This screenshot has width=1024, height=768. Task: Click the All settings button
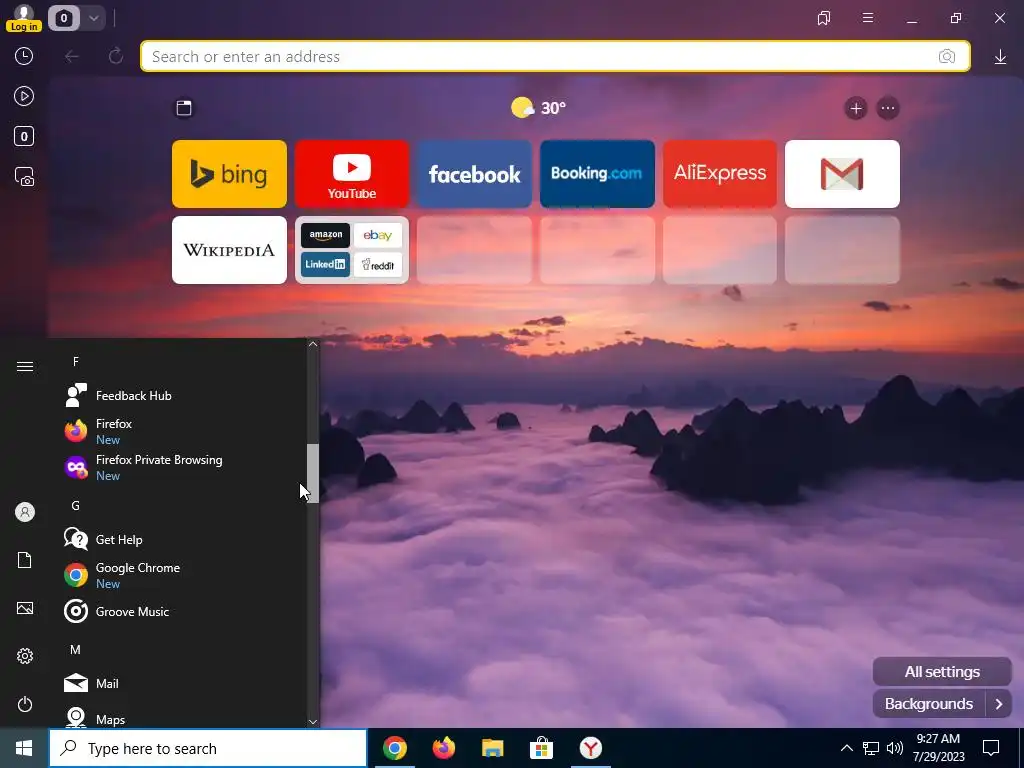pos(942,671)
